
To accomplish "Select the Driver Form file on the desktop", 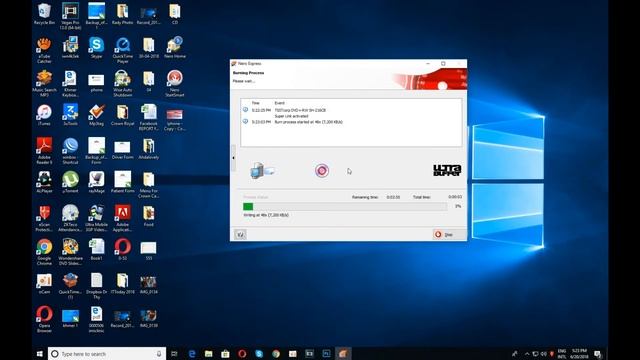I will [122, 149].
